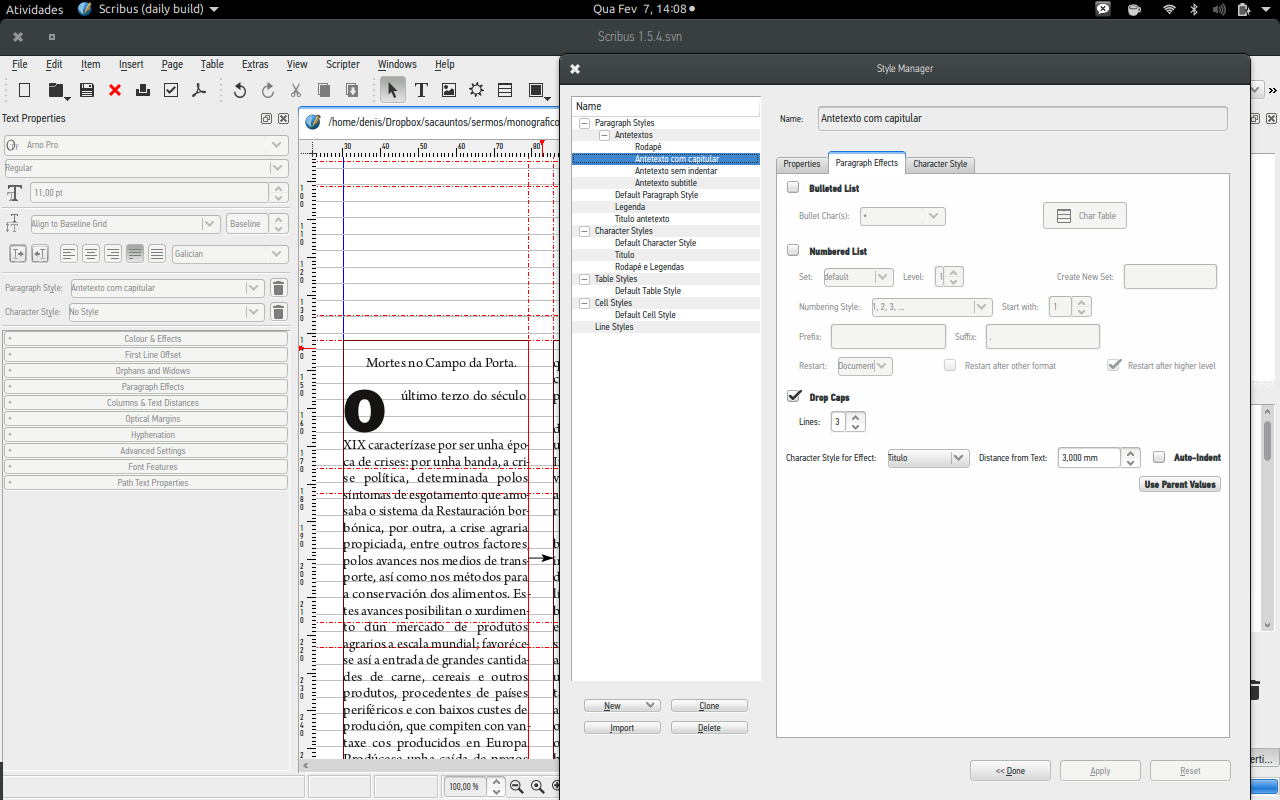Image resolution: width=1280 pixels, height=800 pixels.
Task: Select Legenda style in the list
Action: pos(629,207)
